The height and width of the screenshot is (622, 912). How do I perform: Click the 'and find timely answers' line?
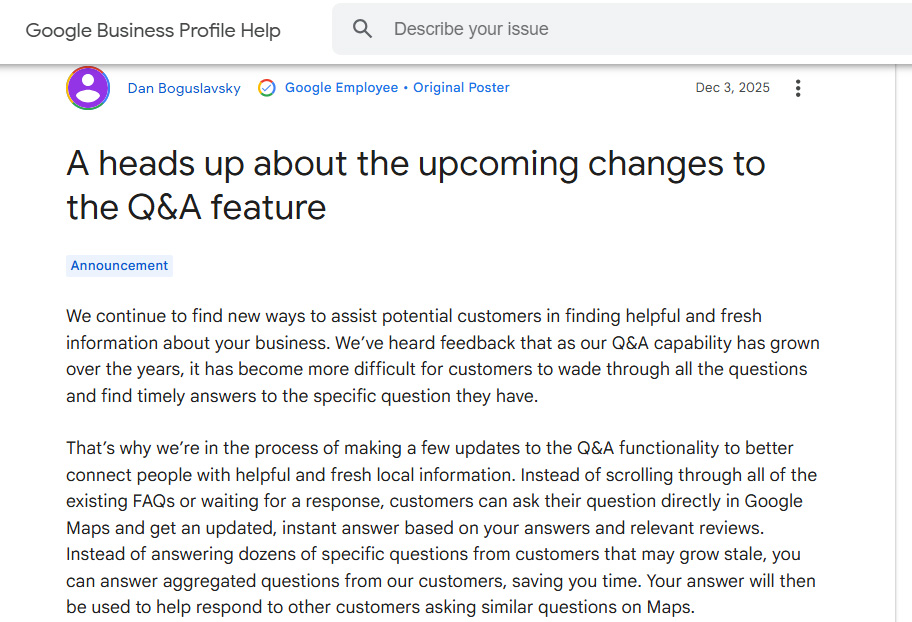coord(300,396)
